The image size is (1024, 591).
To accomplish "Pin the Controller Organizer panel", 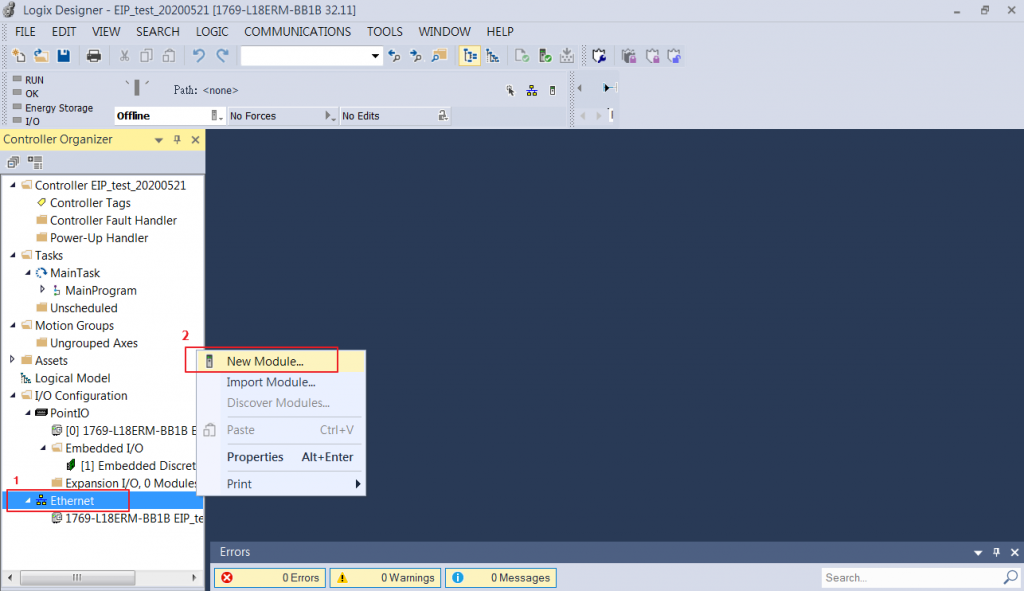I will coord(178,140).
